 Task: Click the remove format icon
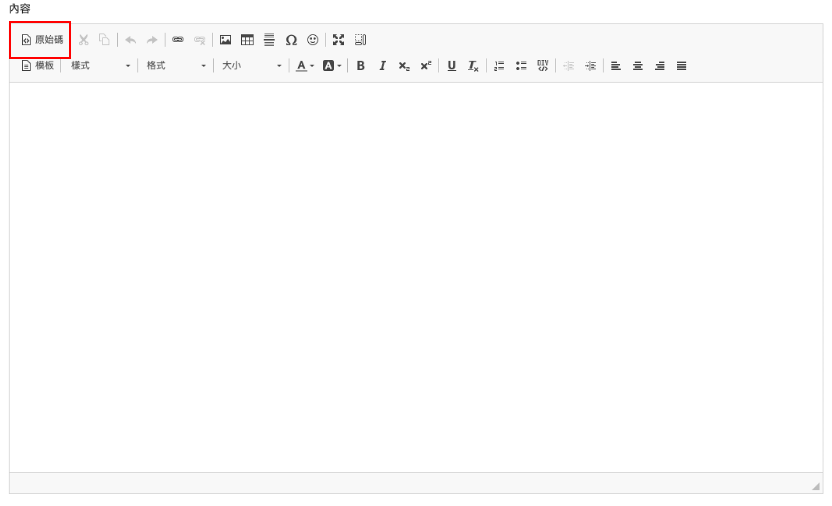473,66
